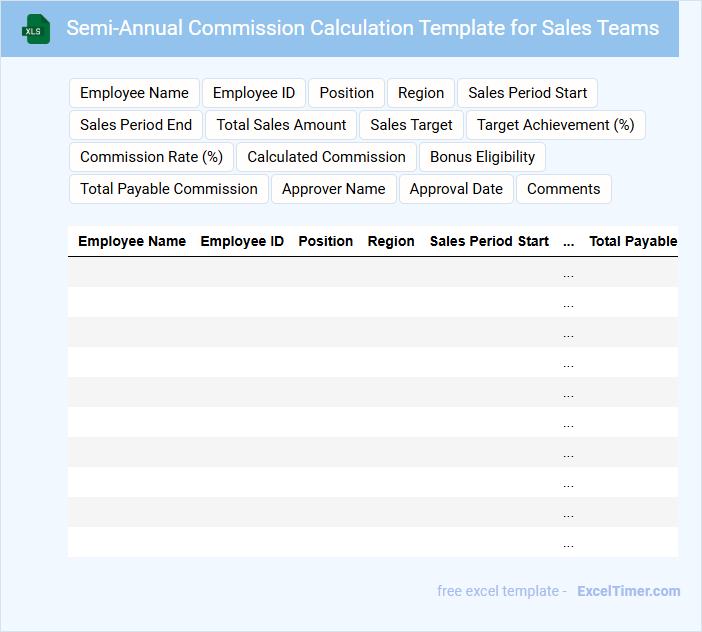This screenshot has height=632, width=702.
Task: Select the Employee Name tag
Action: click(x=134, y=93)
